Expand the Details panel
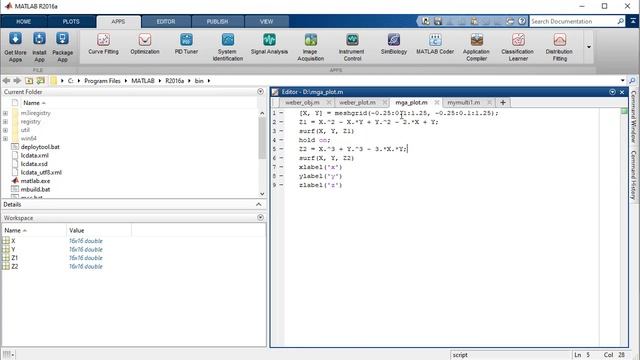The height and width of the screenshot is (360, 640). (x=259, y=204)
